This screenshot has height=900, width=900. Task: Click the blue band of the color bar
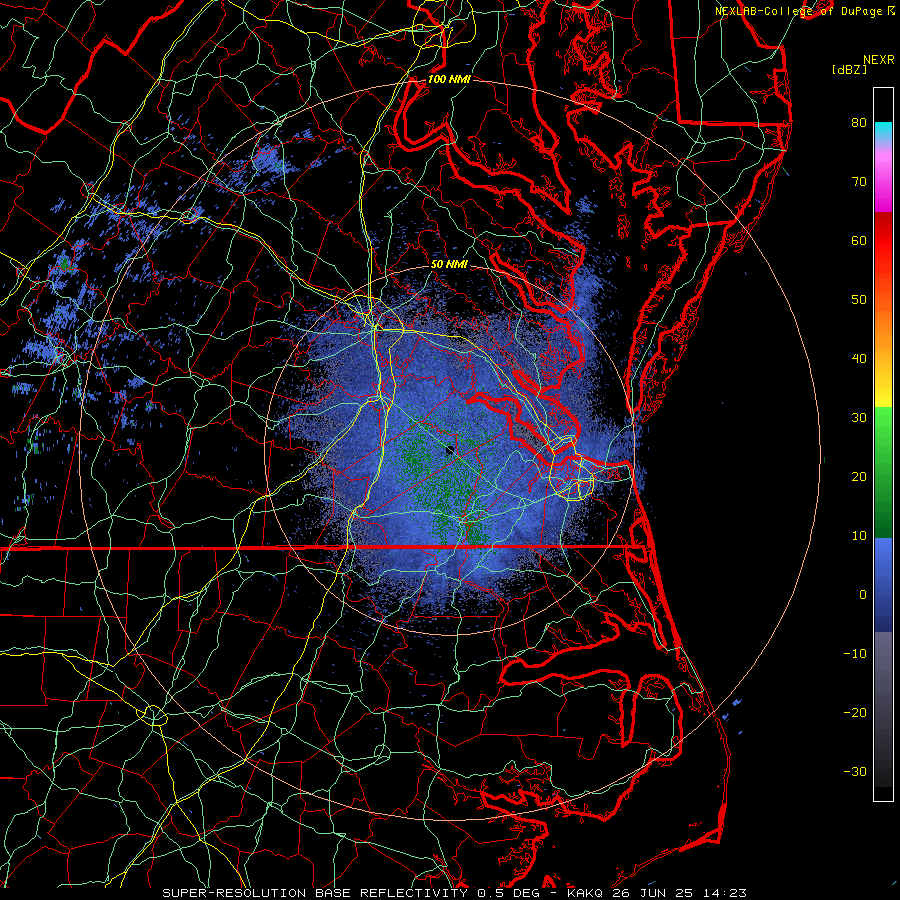point(883,585)
